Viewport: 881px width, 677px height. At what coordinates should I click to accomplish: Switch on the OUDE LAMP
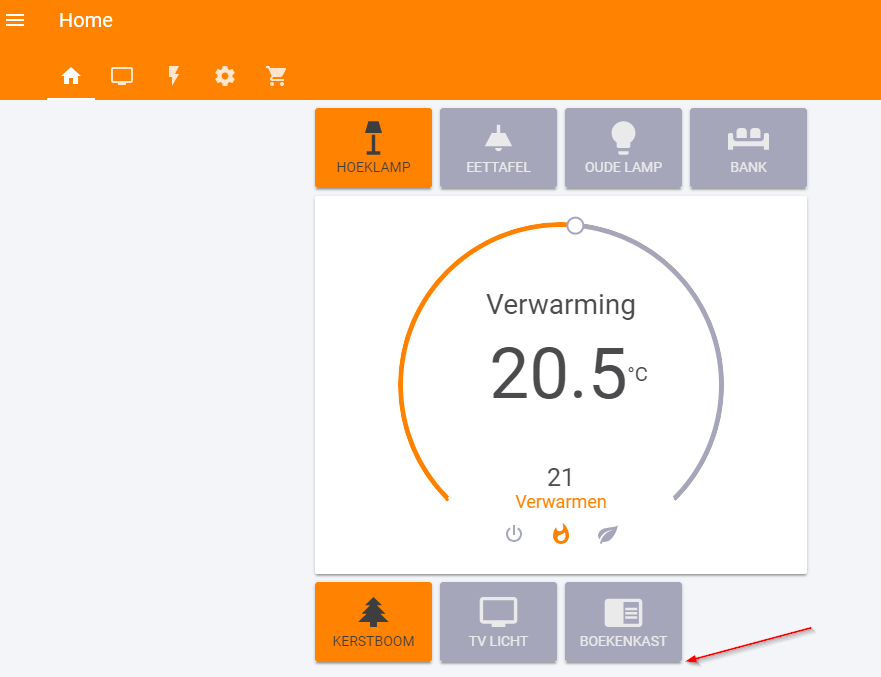point(623,148)
